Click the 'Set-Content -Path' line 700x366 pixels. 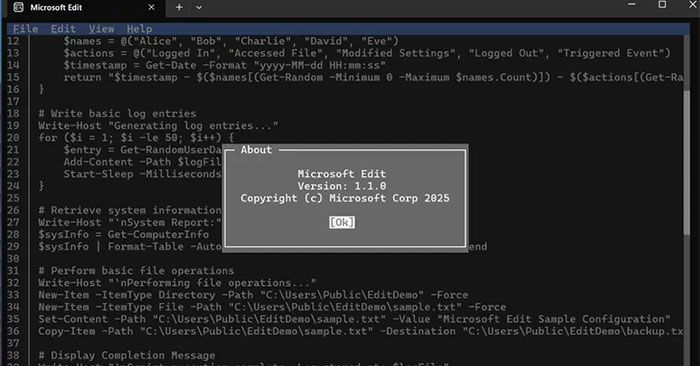coord(354,319)
